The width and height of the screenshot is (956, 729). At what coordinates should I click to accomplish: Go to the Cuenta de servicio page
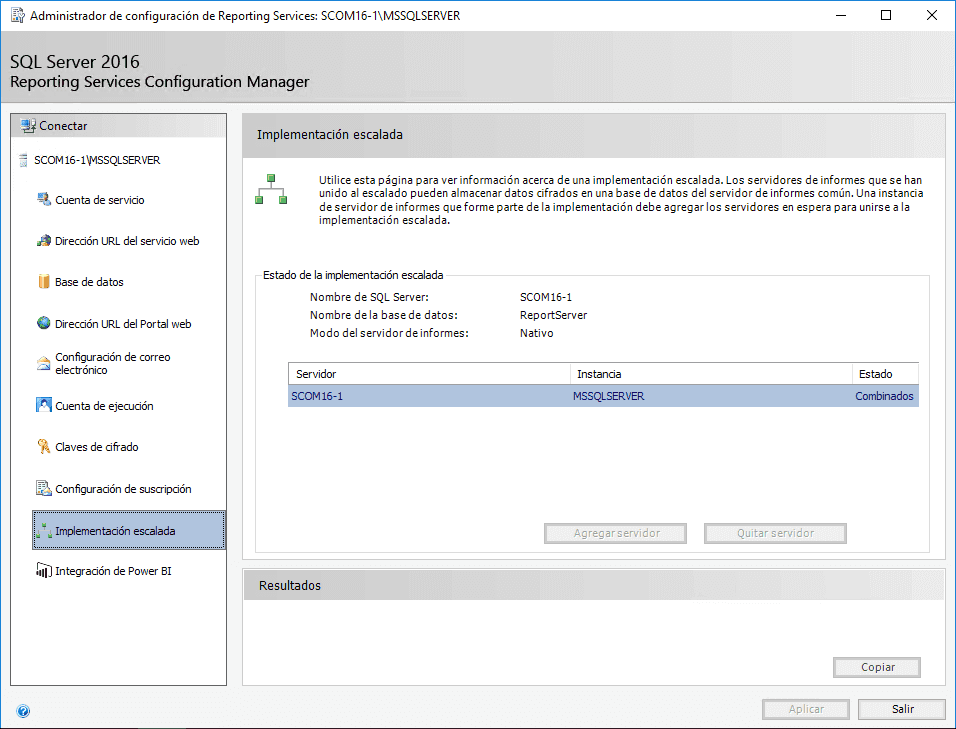(x=99, y=200)
